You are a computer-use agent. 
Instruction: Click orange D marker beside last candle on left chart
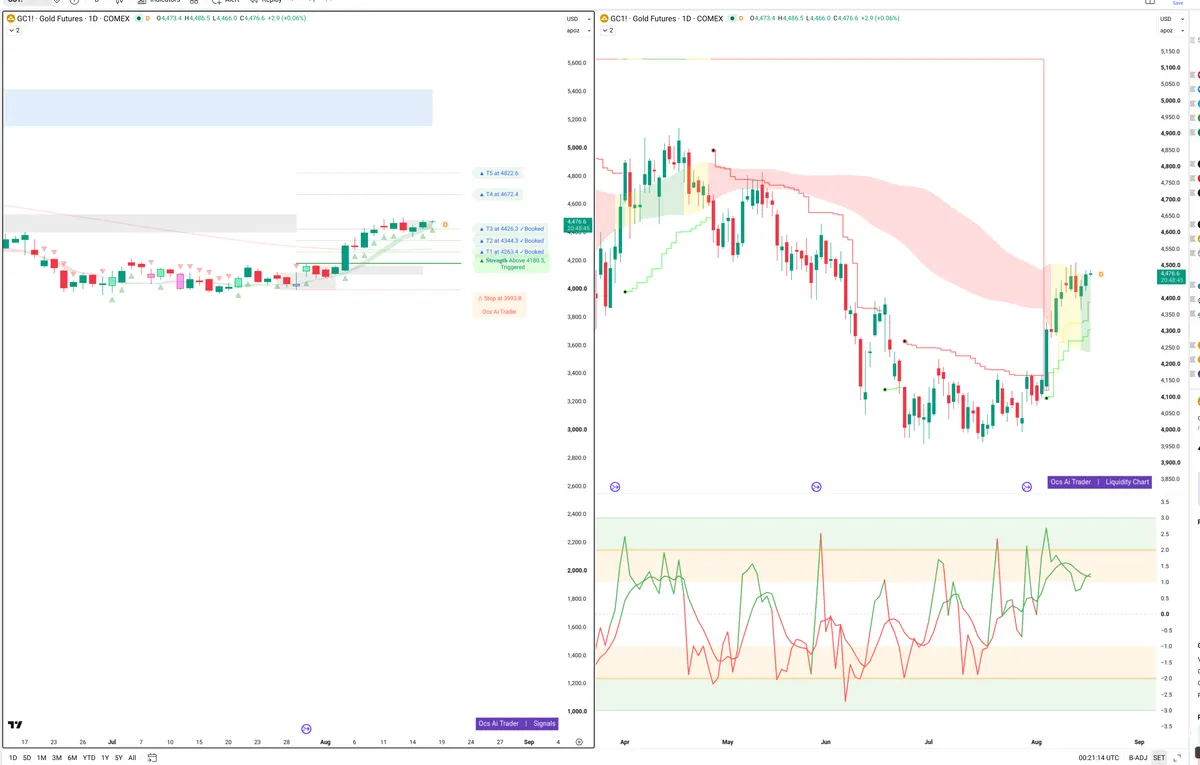tap(445, 225)
